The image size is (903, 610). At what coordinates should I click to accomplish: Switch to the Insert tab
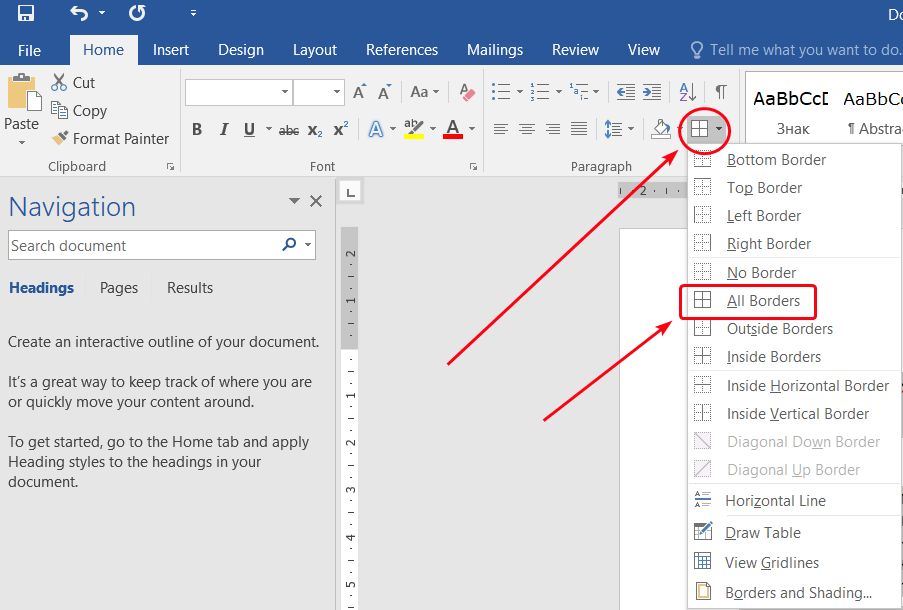170,50
